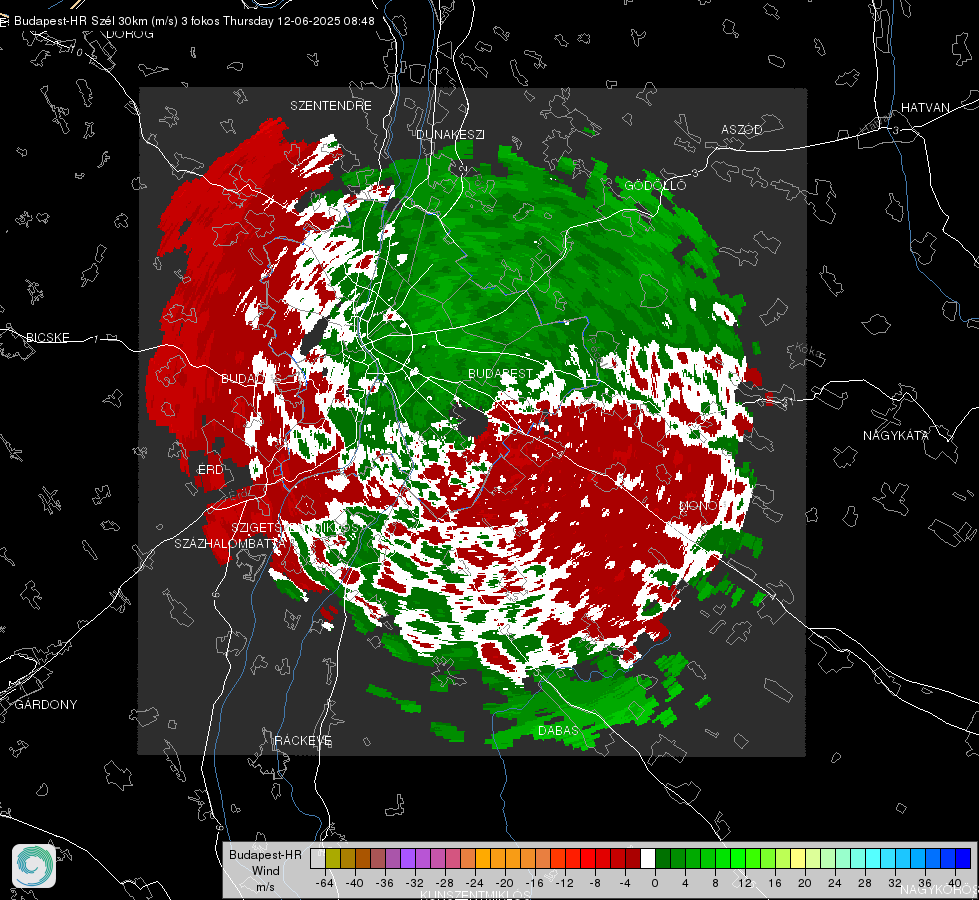
Task: Click the ASZOD city label
Action: (742, 129)
